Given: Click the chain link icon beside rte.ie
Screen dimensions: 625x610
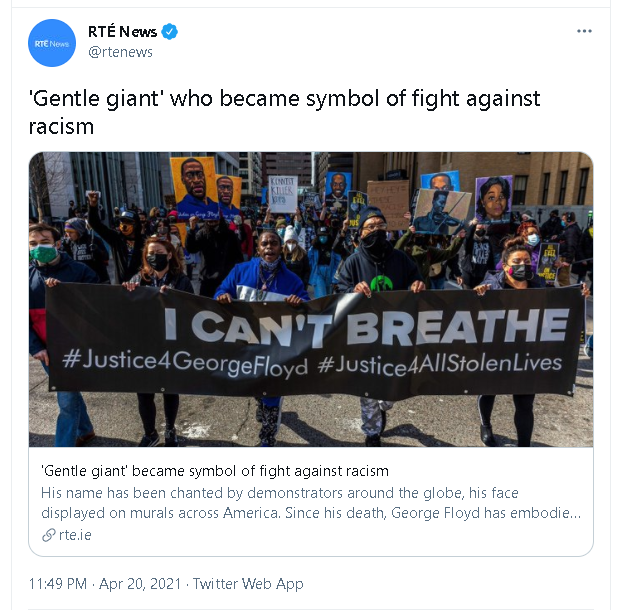Looking at the screenshot, I should coord(48,535).
